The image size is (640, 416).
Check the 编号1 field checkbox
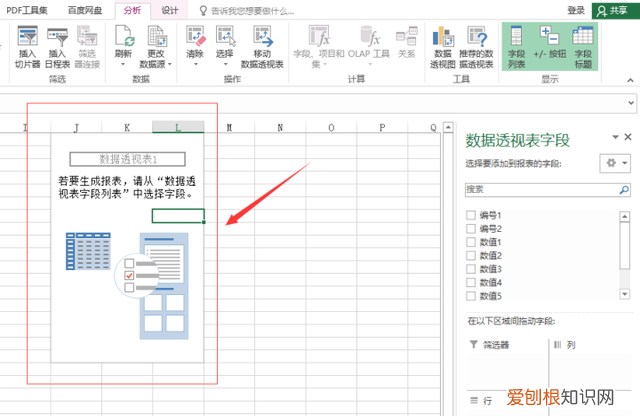(x=472, y=216)
